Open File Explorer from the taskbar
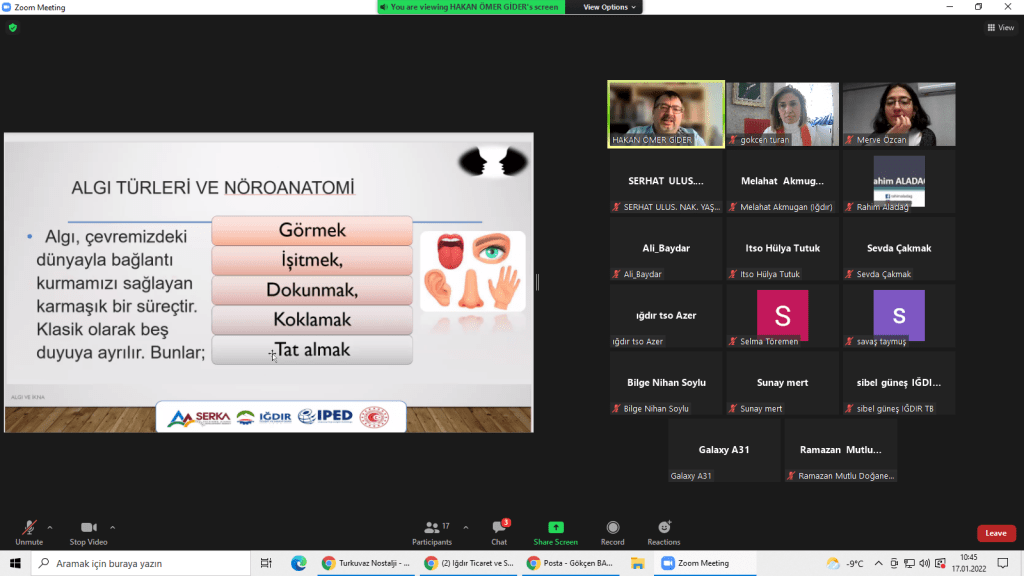 coord(637,563)
